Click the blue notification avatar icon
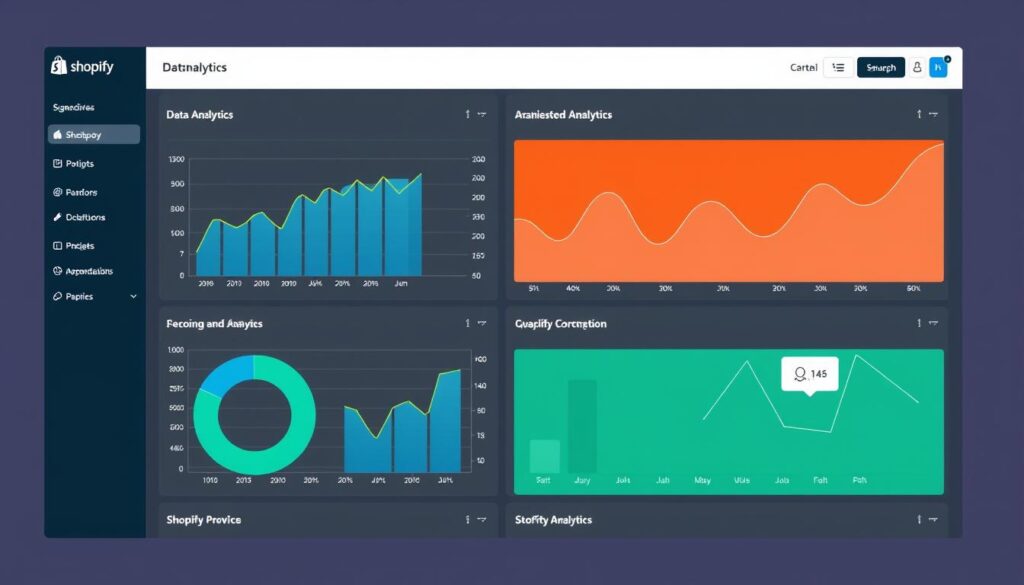Viewport: 1024px width, 585px height. click(x=938, y=67)
